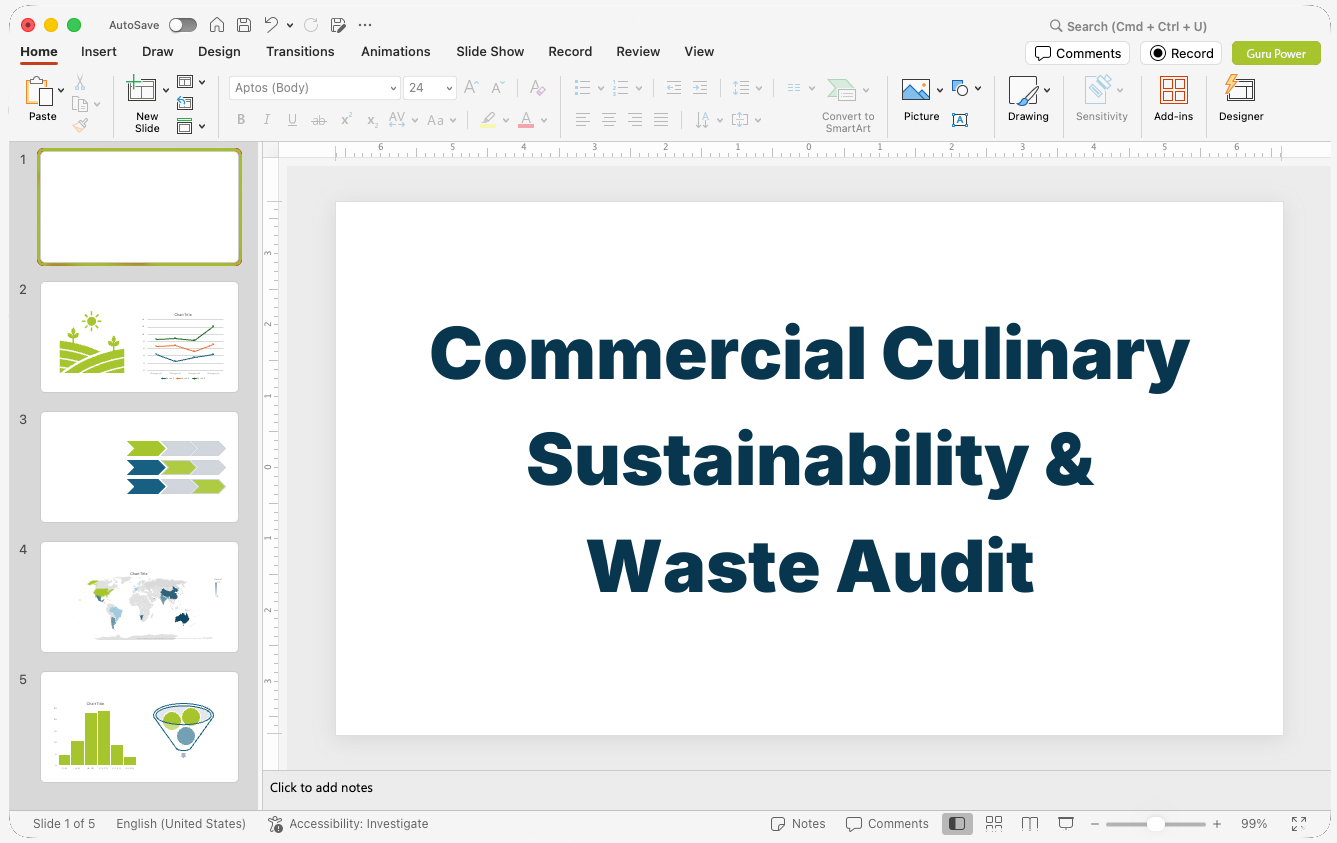This screenshot has height=843, width=1337.
Task: Toggle Strikethrough formatting
Action: click(319, 120)
